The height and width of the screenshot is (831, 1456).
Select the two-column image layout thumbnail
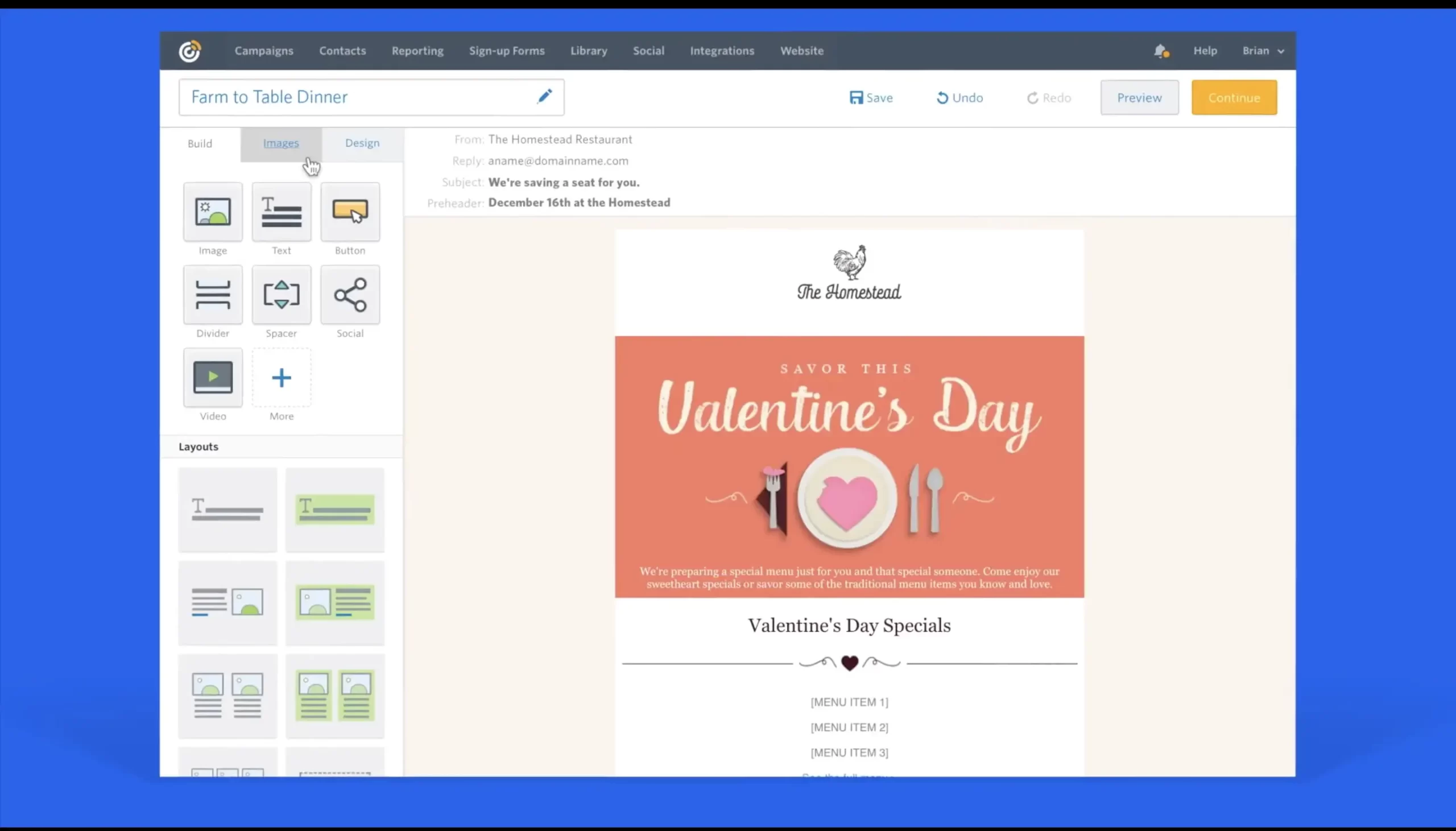coord(227,695)
